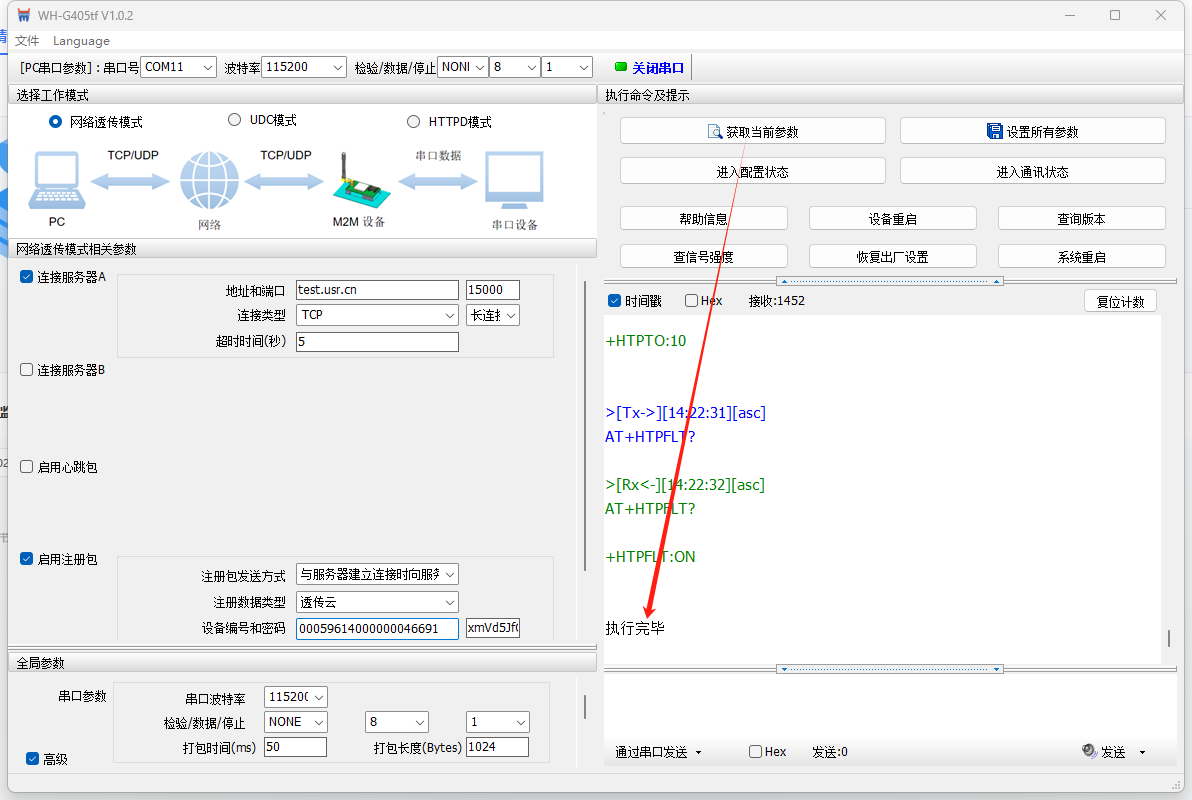
Task: Open the Language menu
Action: [81, 41]
